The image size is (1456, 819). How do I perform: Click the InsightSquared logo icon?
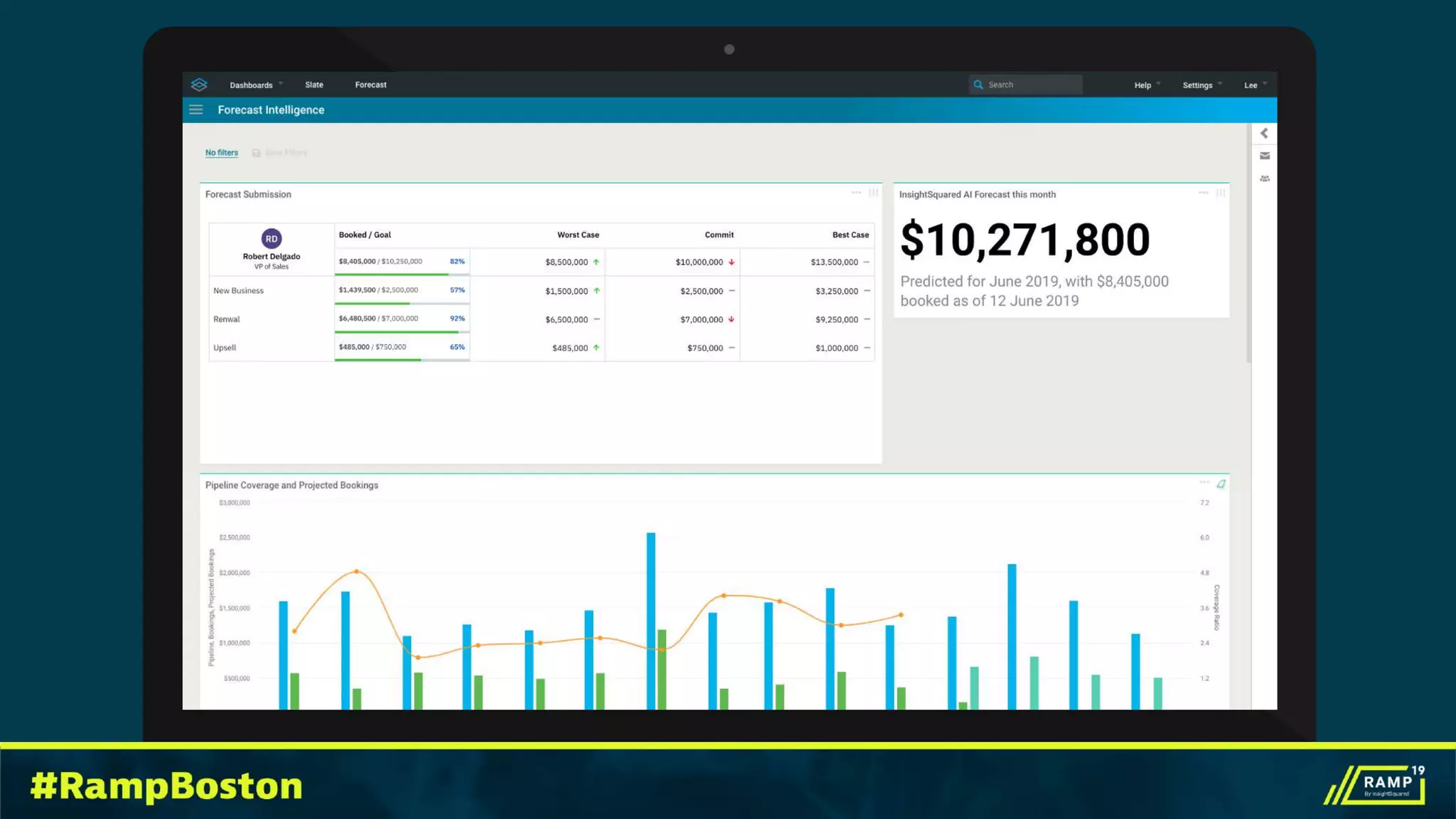(x=199, y=85)
